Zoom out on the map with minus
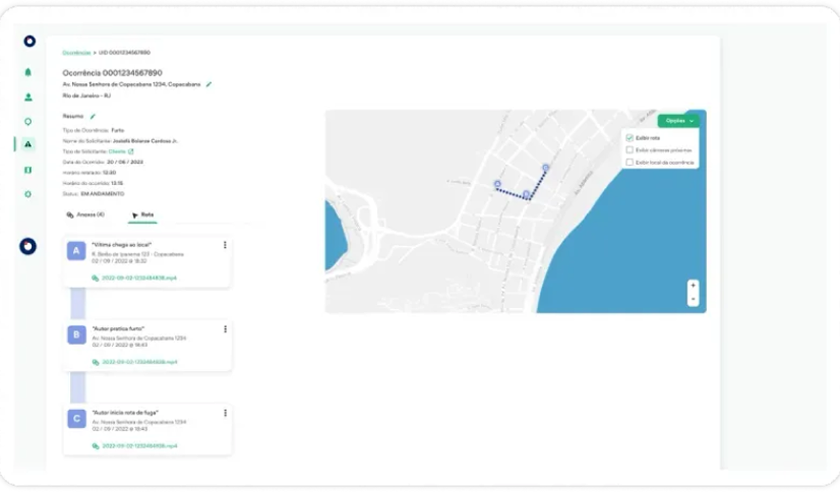 (x=693, y=298)
